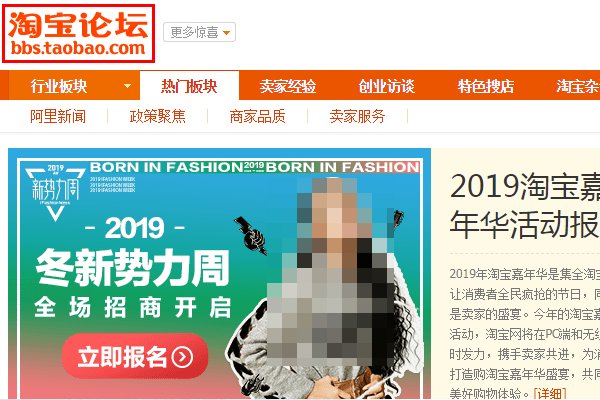Screen dimensions: 600x400
Task: Click the orange arrow beside 更多惊喜
Action: coord(227,33)
